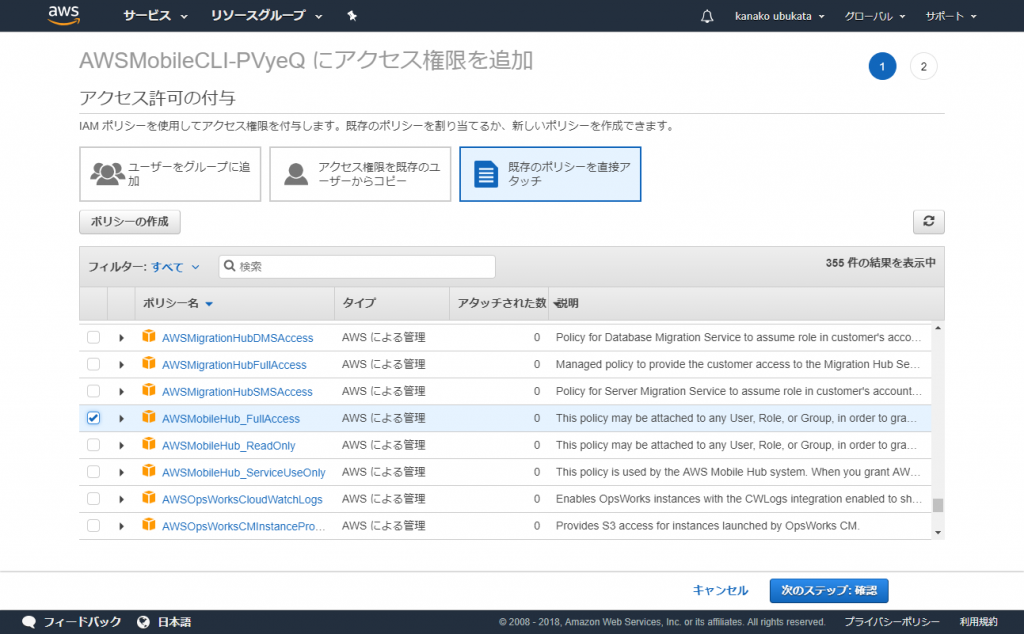Screen dimensions: 1024x634
Task: Expand AWSMigrationHubDMSAccess policy details
Action: [x=121, y=338]
